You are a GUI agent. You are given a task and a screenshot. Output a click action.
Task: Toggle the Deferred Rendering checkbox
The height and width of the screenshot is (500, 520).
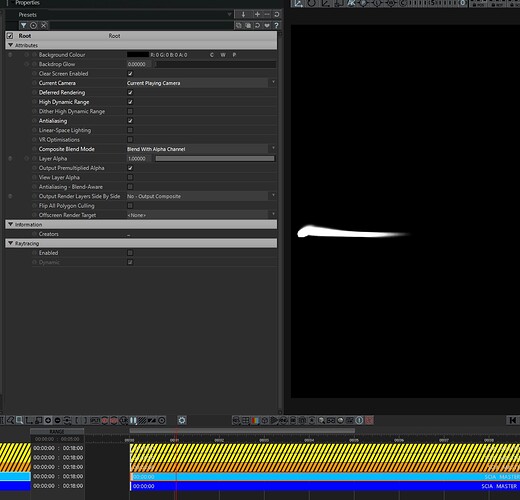[x=130, y=93]
